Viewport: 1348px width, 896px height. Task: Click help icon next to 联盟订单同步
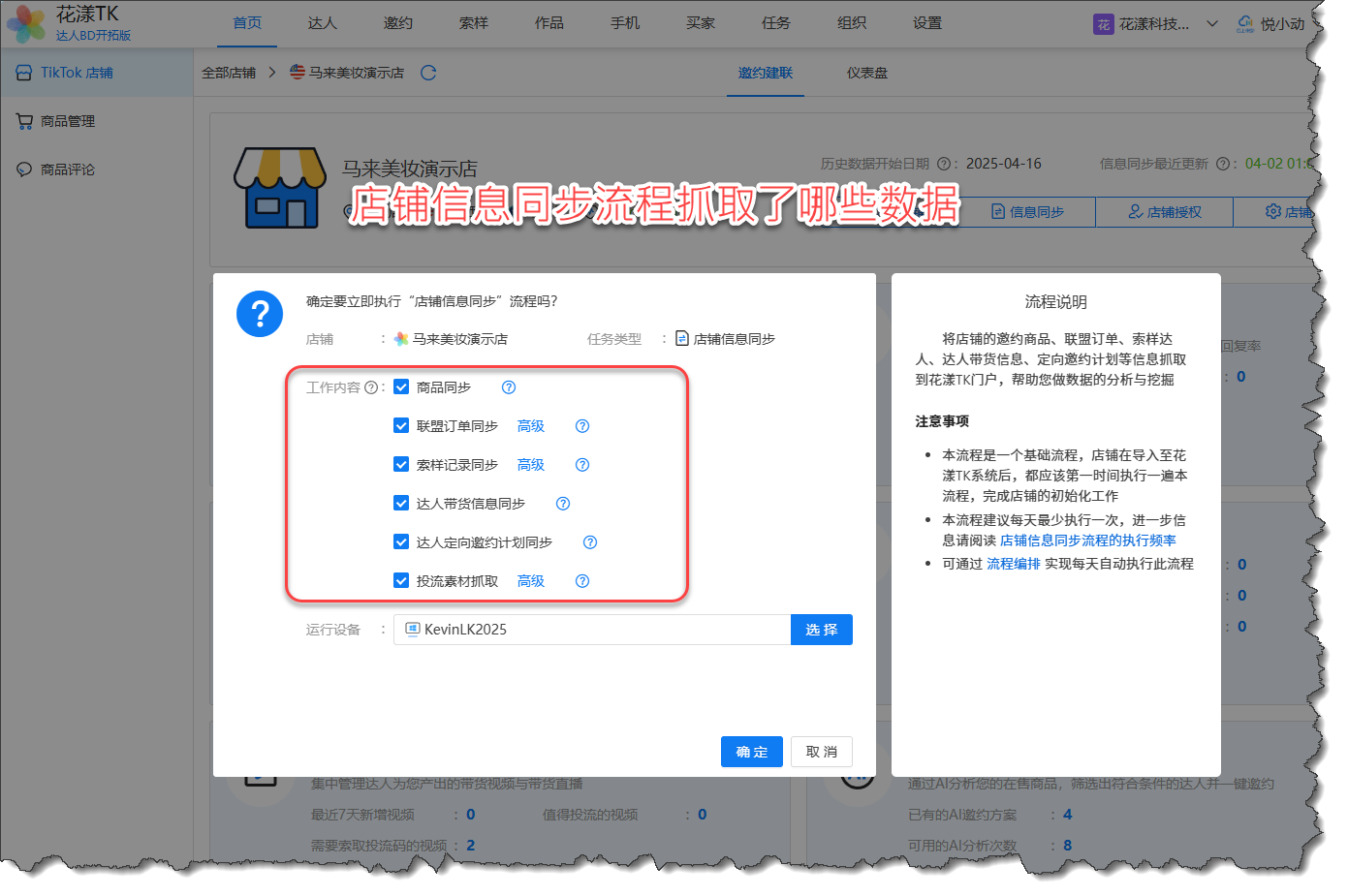coord(582,426)
